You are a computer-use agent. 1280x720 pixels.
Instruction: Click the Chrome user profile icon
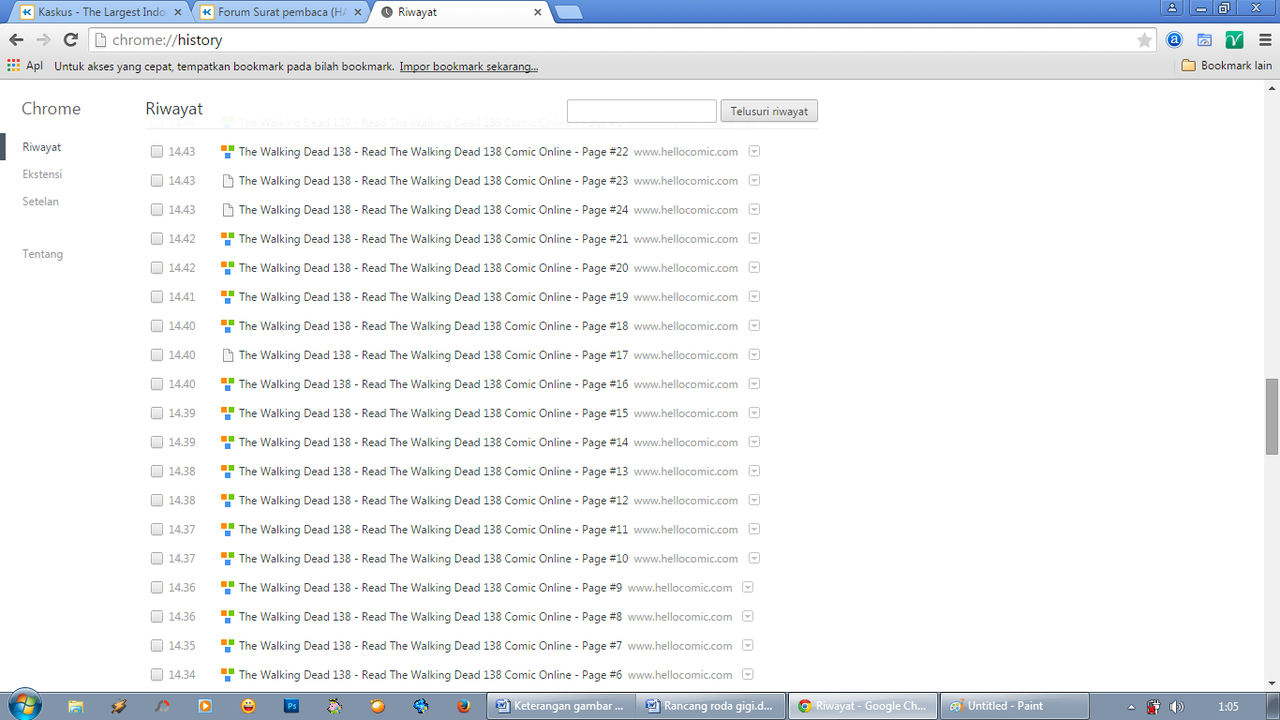tap(1171, 7)
